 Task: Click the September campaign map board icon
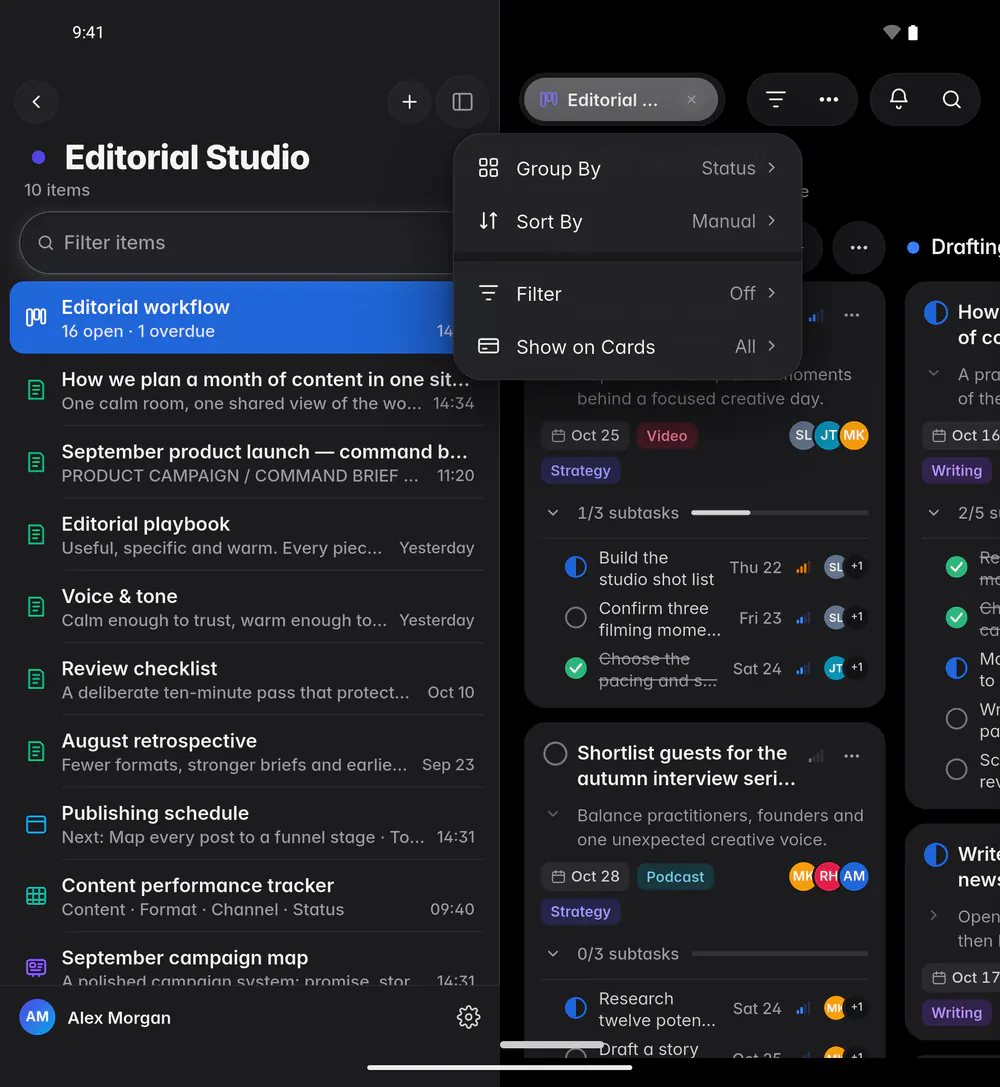click(x=36, y=968)
